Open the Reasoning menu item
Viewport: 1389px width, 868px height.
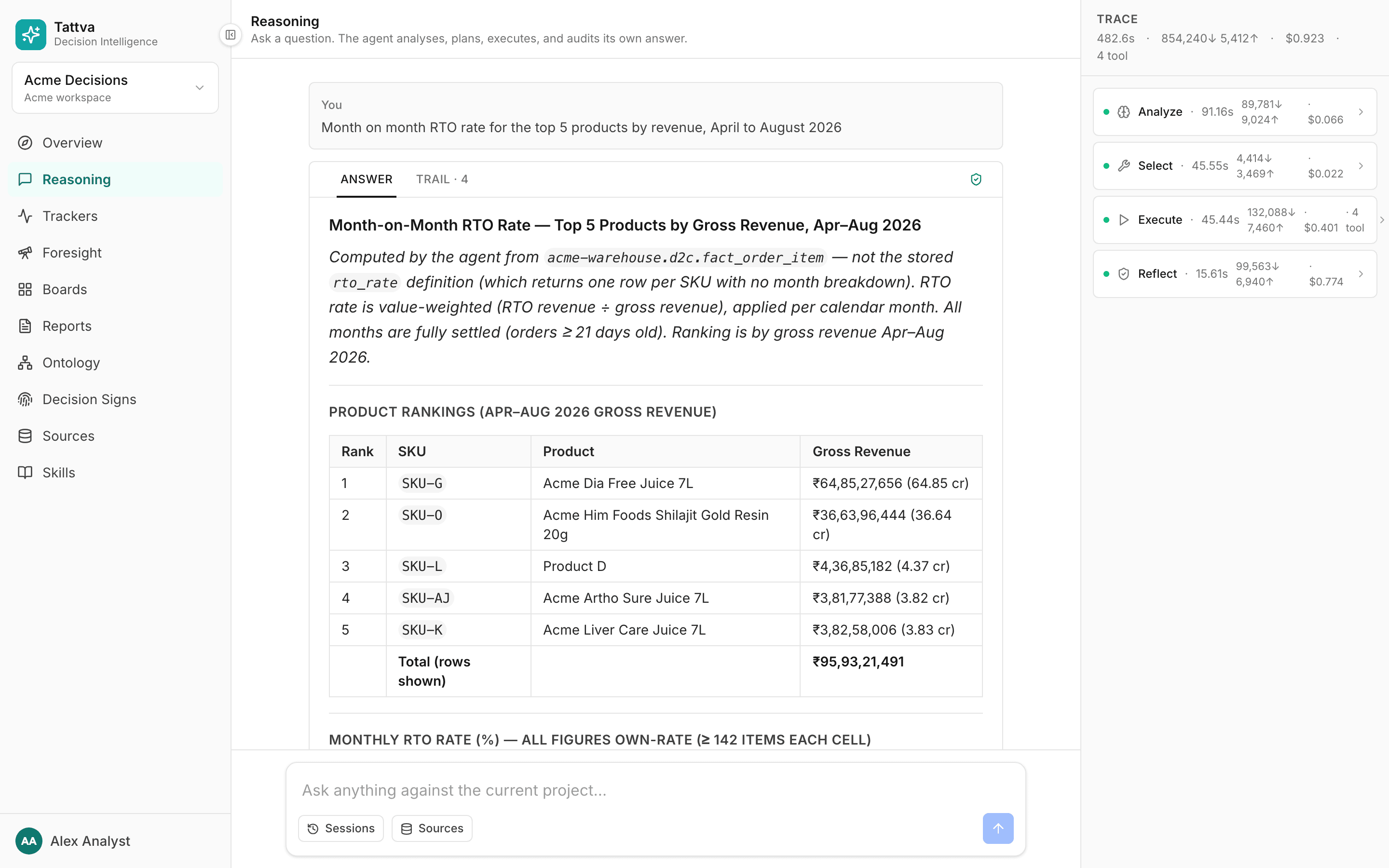[115, 180]
